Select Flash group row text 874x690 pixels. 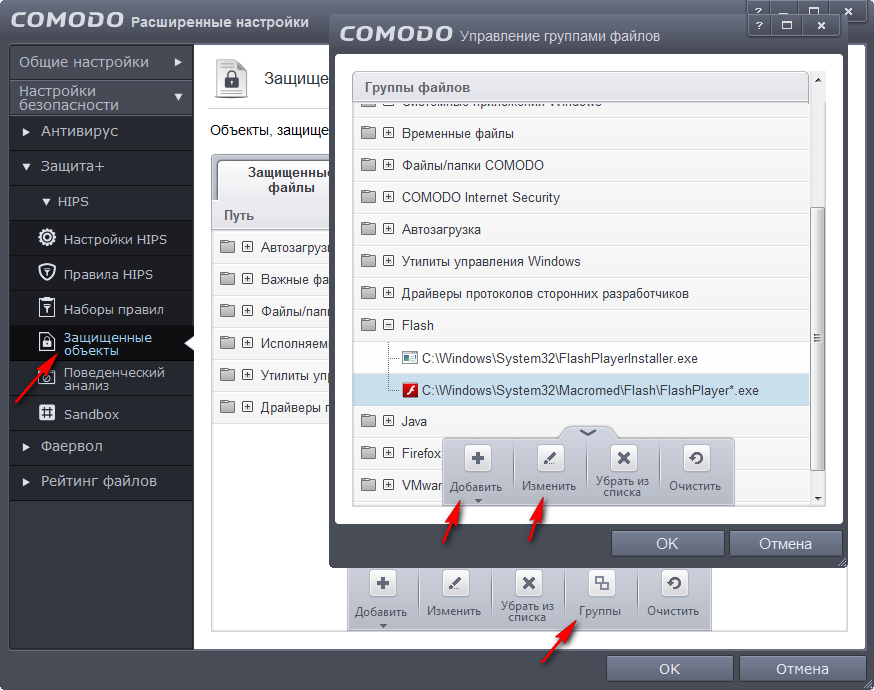click(417, 325)
